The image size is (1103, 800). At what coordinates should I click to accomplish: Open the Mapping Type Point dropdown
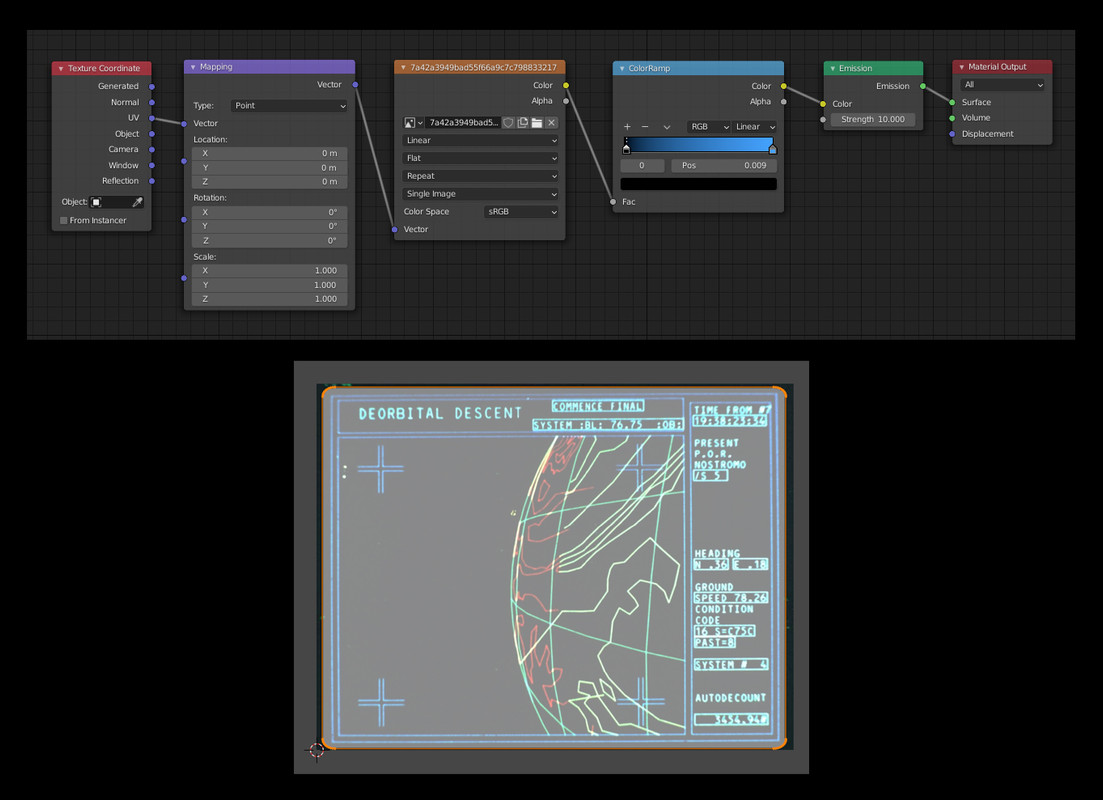(x=289, y=106)
